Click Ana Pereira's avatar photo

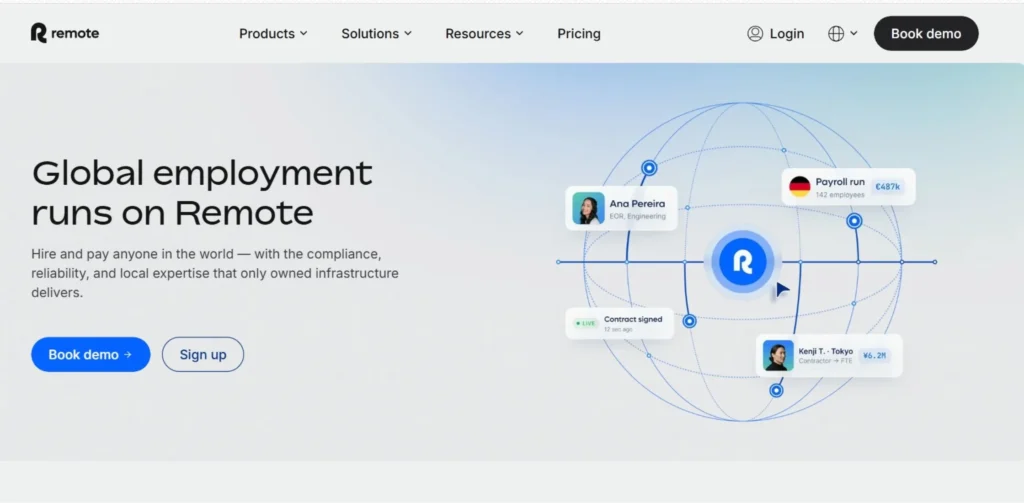(588, 208)
